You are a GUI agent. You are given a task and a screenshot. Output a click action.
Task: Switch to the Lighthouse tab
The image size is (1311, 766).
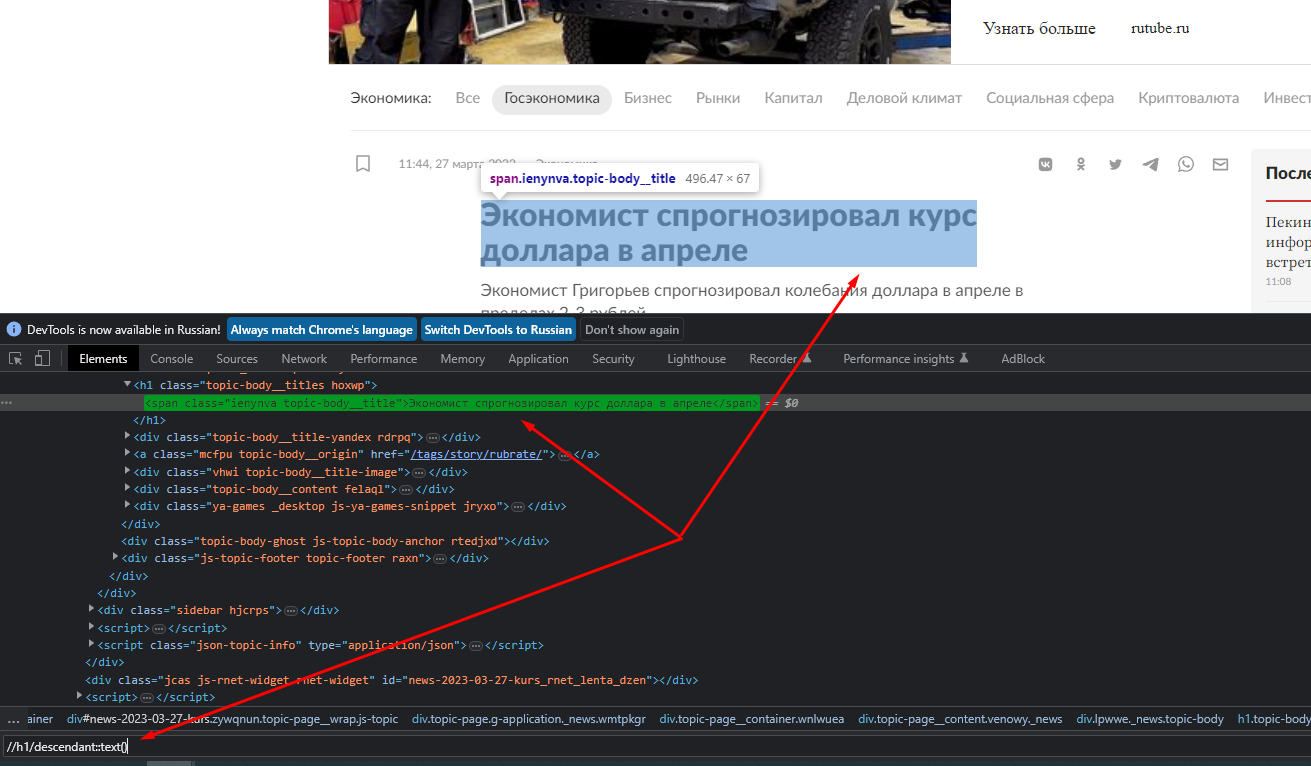[696, 359]
